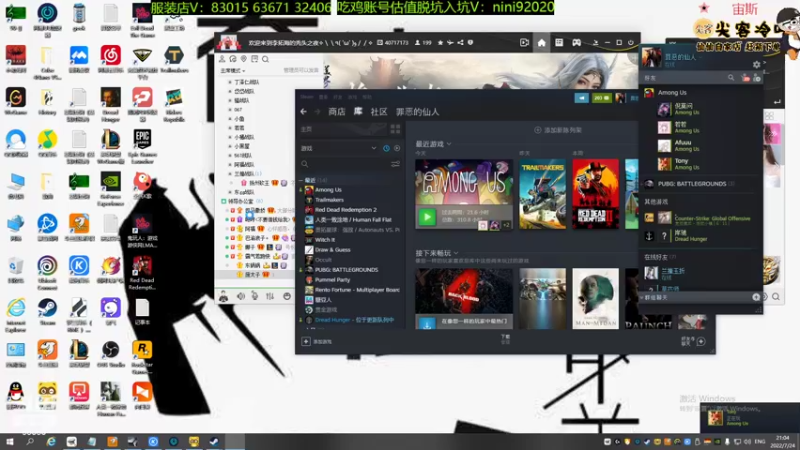Viewport: 800px width, 450px height.
Task: Open the Trailmakers cover thumbnail
Action: pos(542,194)
